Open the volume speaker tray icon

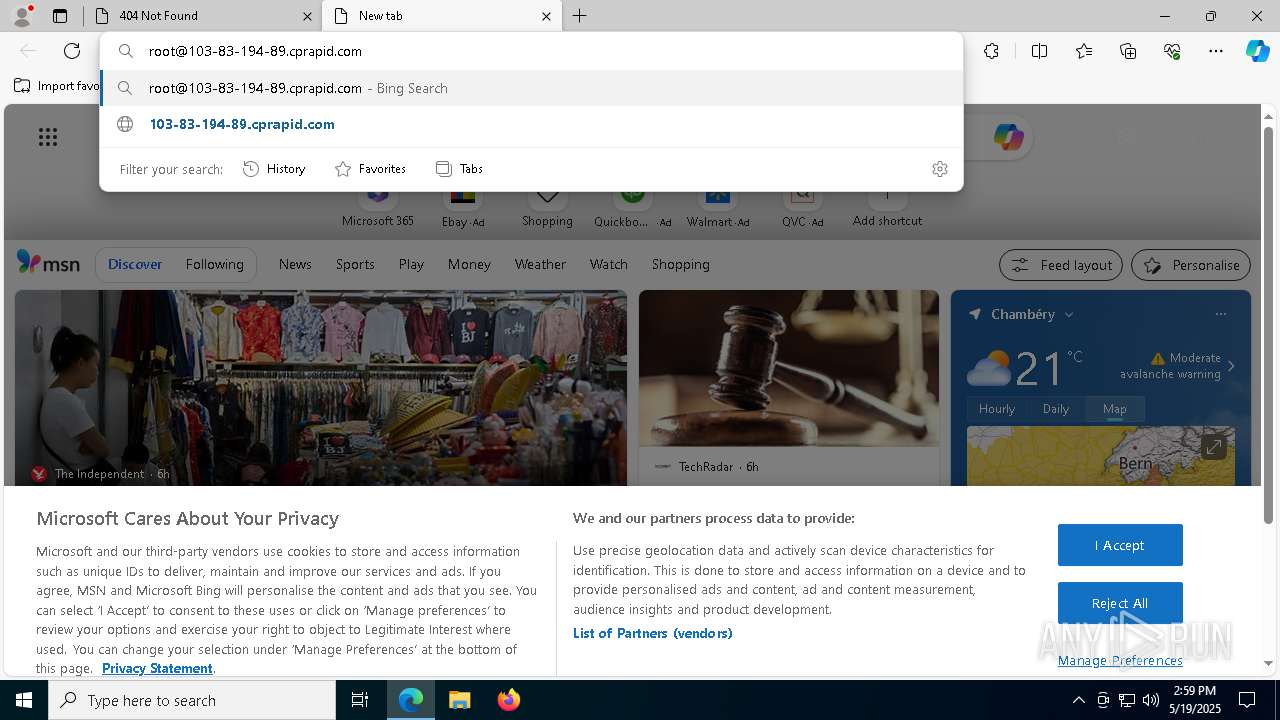(x=1151, y=700)
